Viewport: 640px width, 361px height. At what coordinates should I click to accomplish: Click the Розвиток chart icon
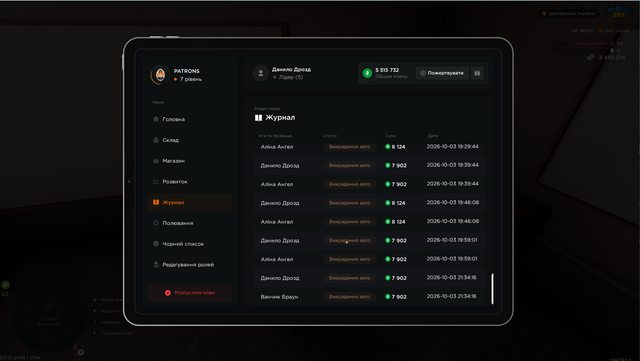click(156, 181)
